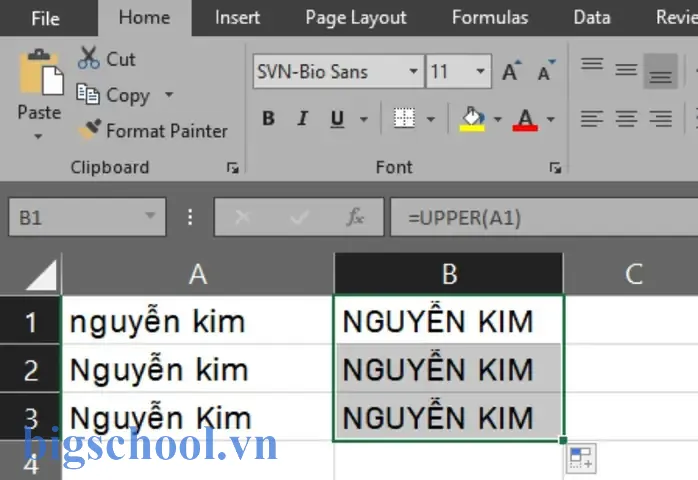The height and width of the screenshot is (480, 698).
Task: Open the font name dropdown
Action: click(x=414, y=71)
